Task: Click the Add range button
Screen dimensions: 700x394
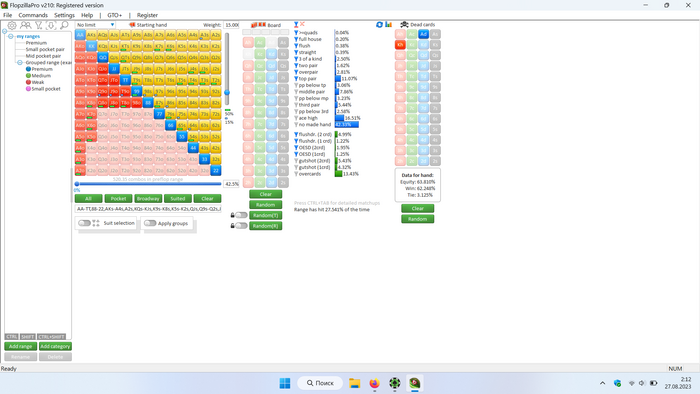Action: (x=21, y=346)
